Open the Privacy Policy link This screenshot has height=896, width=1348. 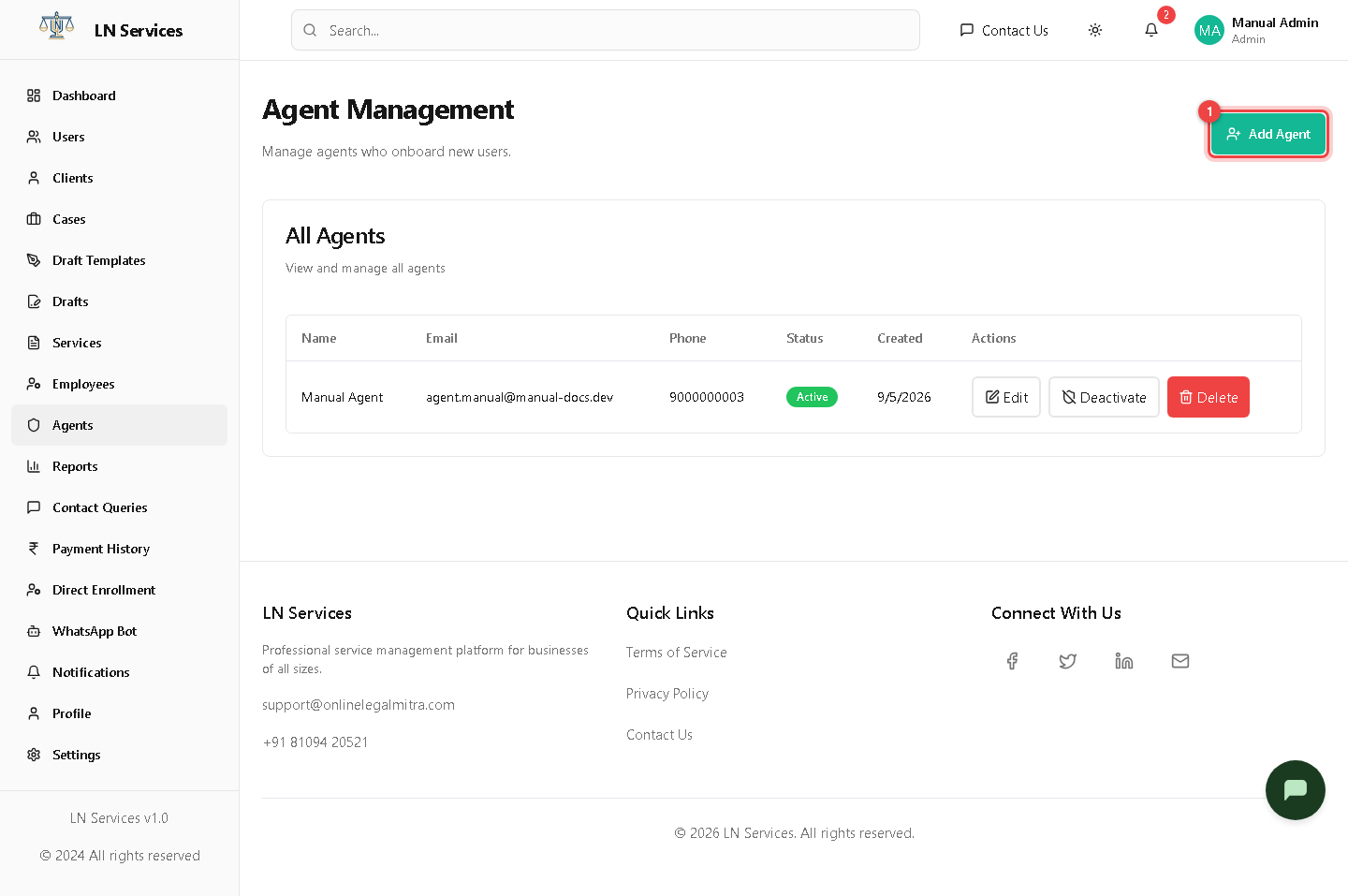coord(667,694)
